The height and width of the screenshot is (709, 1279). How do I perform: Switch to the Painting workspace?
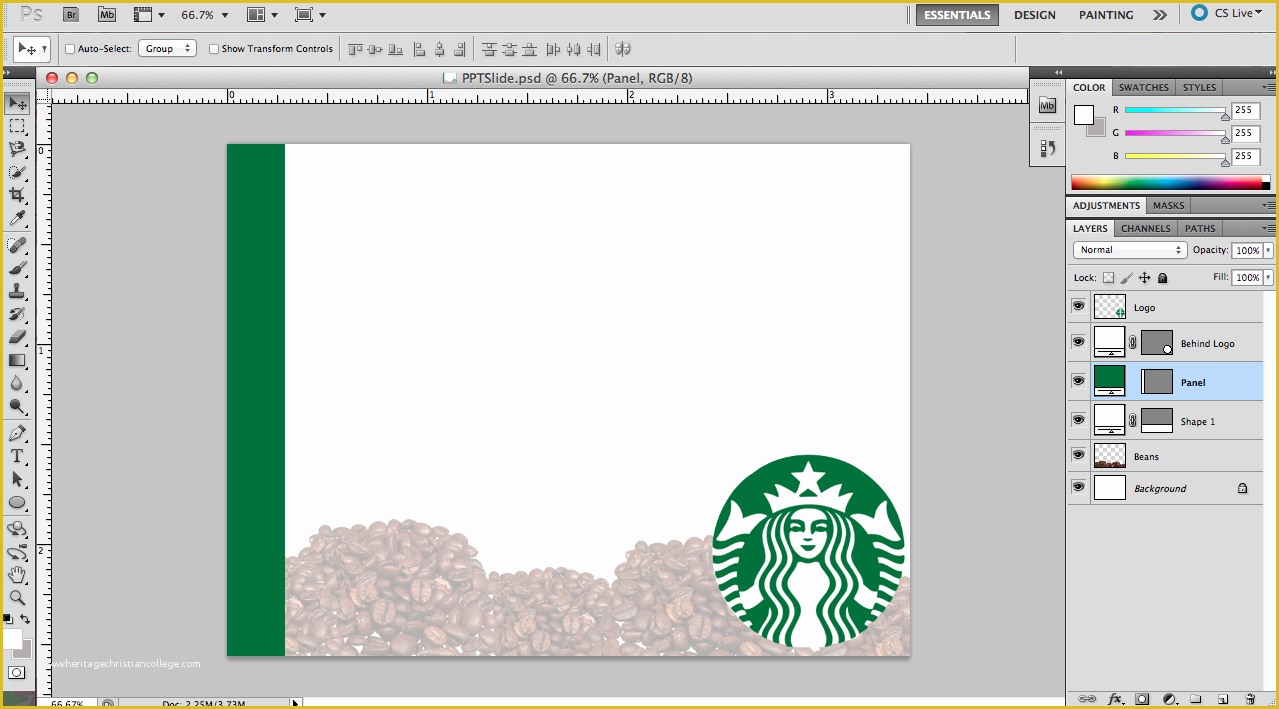[x=1106, y=15]
